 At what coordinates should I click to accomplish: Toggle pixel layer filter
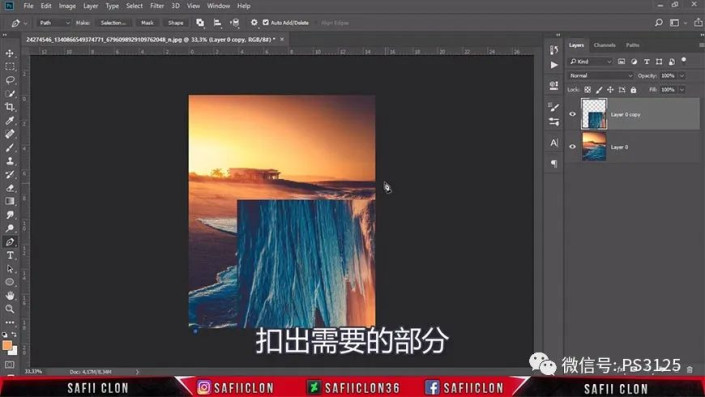[621, 62]
